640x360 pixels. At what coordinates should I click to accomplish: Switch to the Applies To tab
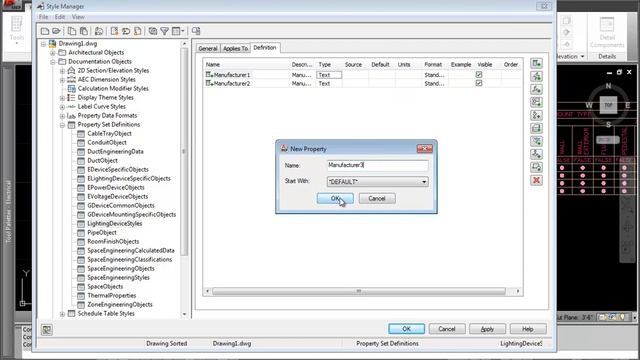(236, 48)
